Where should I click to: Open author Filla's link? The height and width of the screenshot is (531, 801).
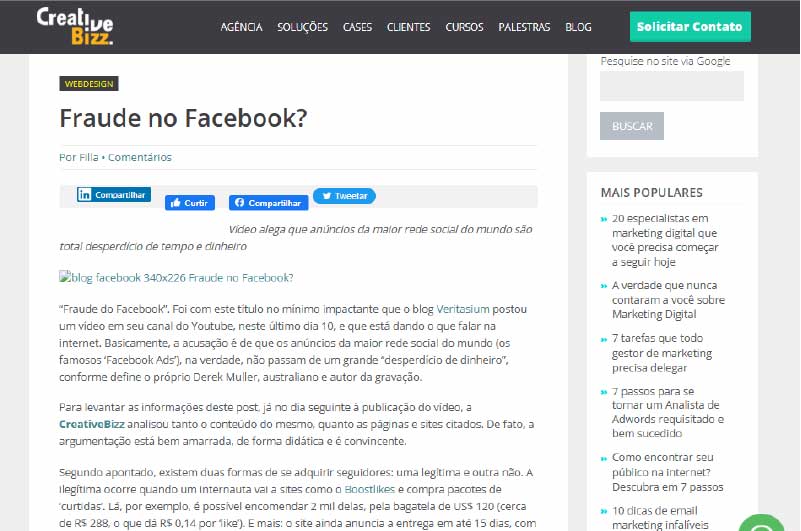tap(88, 157)
